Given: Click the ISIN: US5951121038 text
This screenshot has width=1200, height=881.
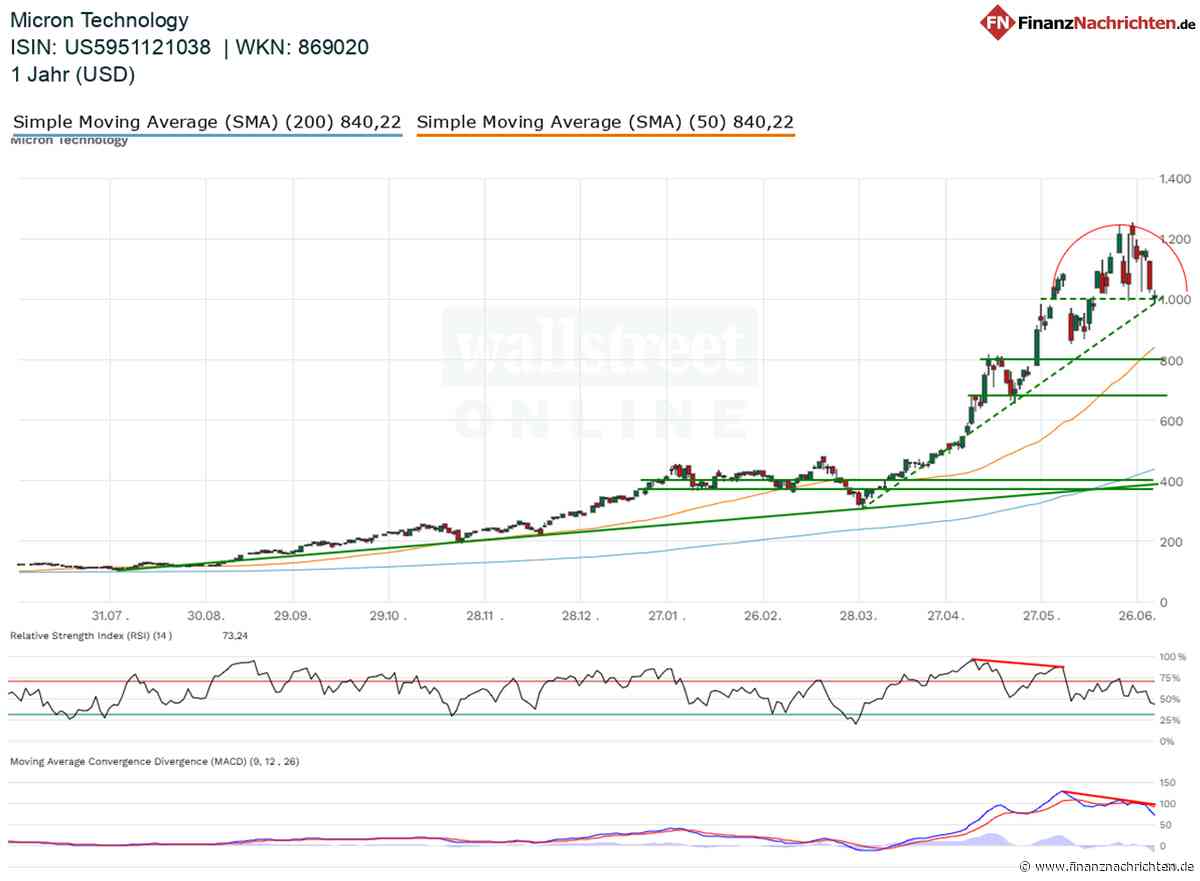Looking at the screenshot, I should pos(111,47).
